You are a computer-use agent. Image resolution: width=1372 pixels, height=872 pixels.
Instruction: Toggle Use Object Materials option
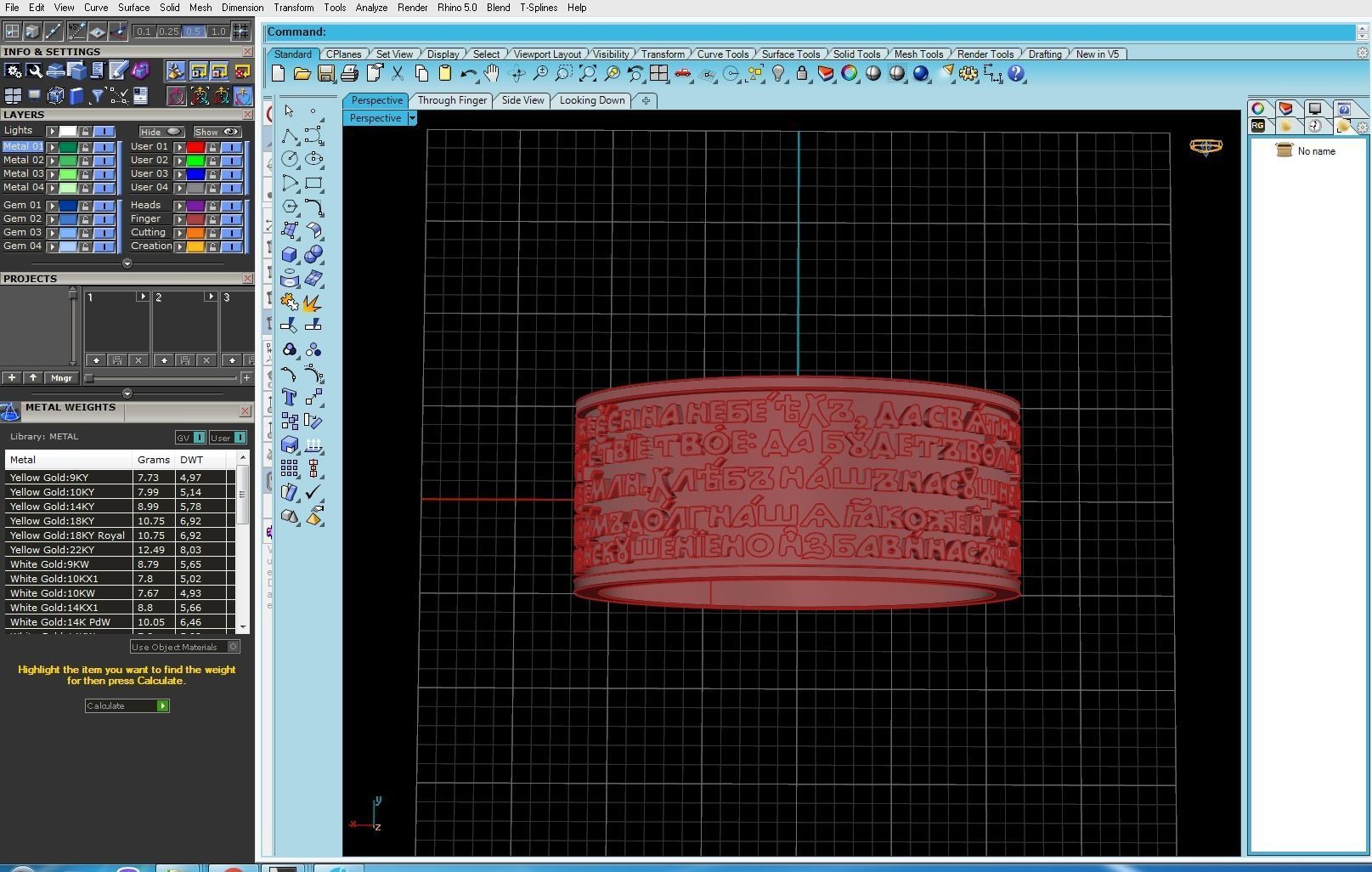coord(185,647)
